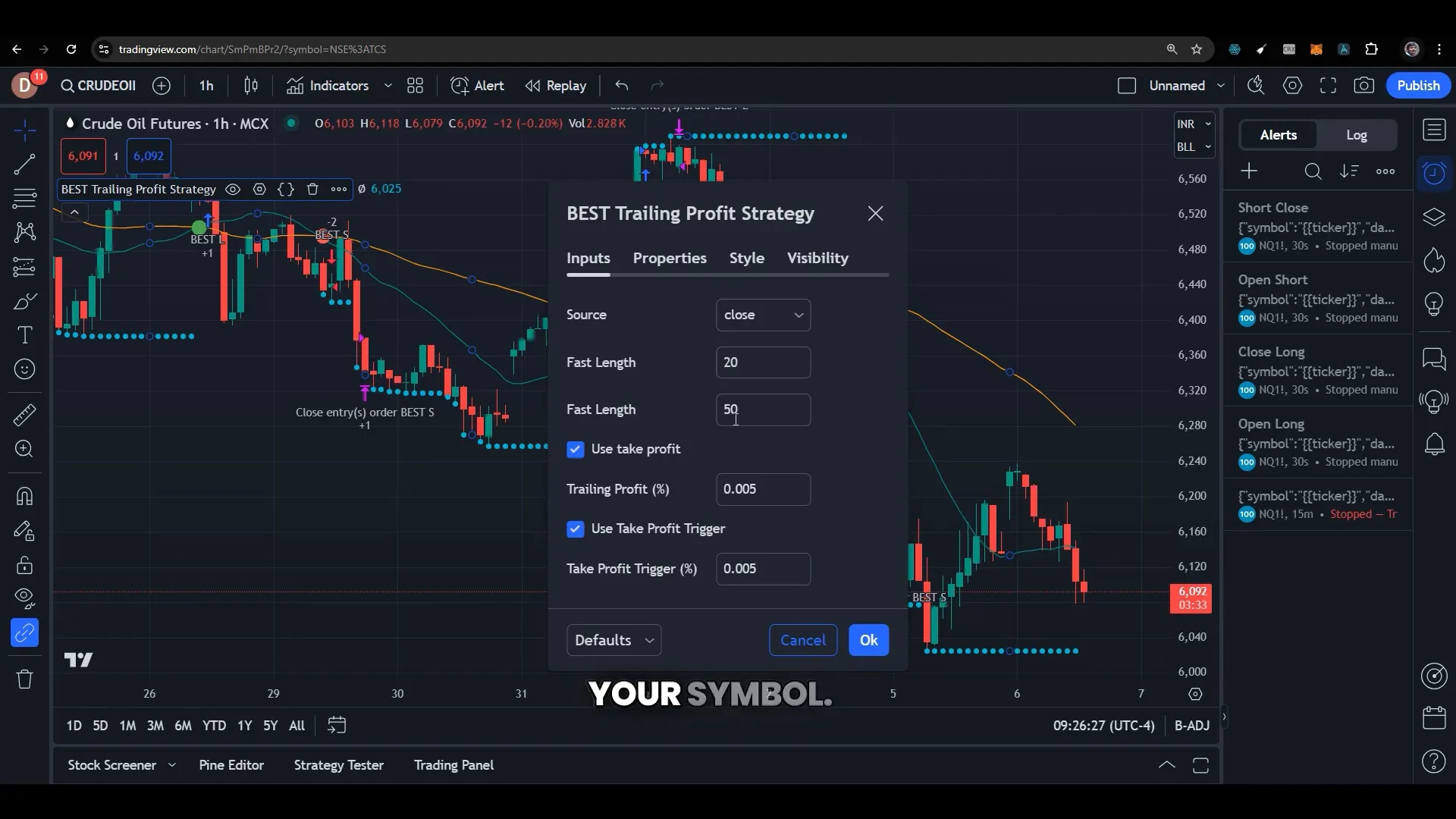Switch to Style tab
This screenshot has height=819, width=1456.
tap(746, 259)
